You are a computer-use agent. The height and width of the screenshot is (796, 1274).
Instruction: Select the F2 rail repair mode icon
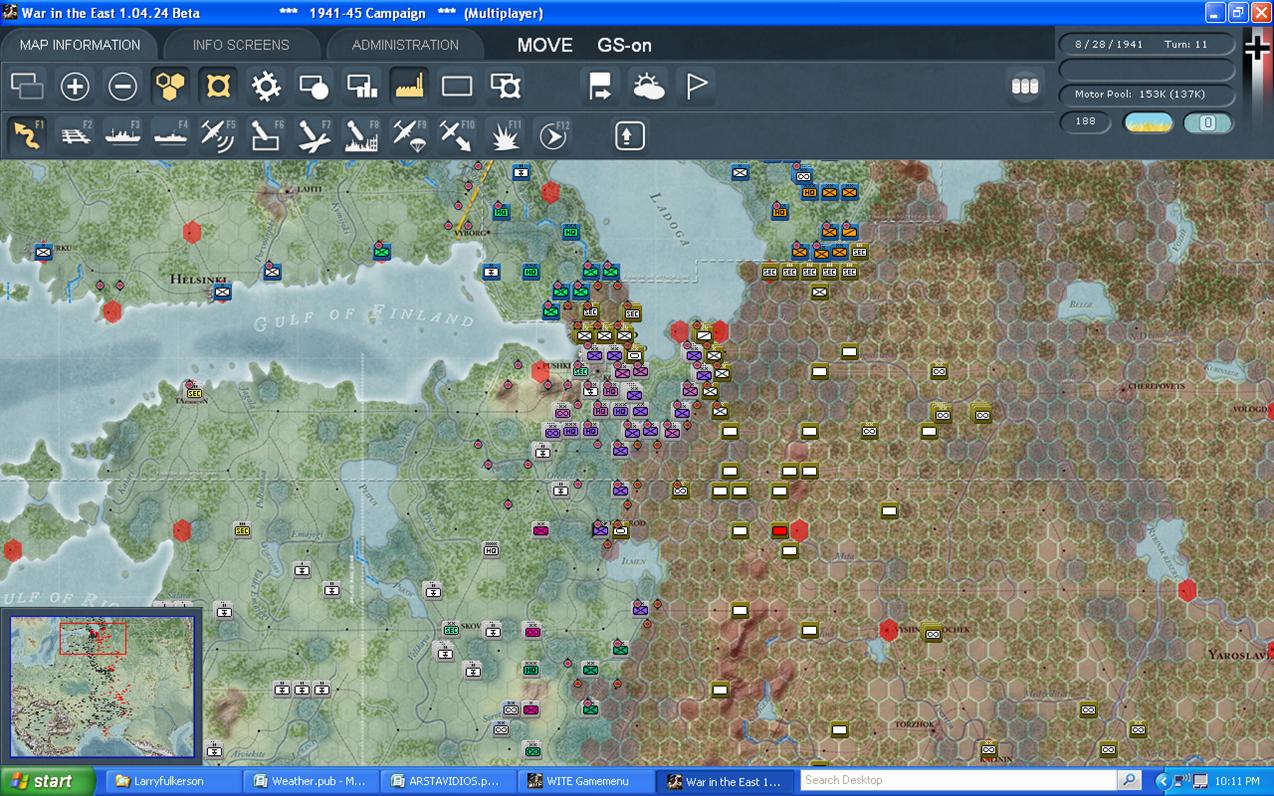pos(75,135)
